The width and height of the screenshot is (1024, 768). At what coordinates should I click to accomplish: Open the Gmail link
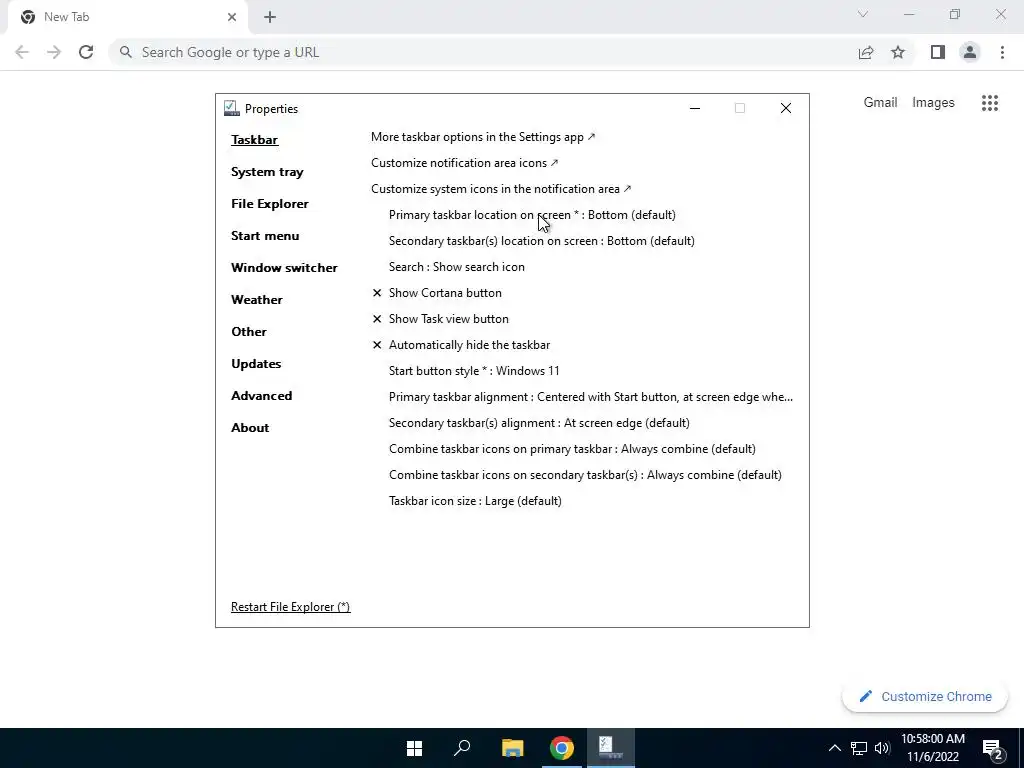tap(880, 103)
